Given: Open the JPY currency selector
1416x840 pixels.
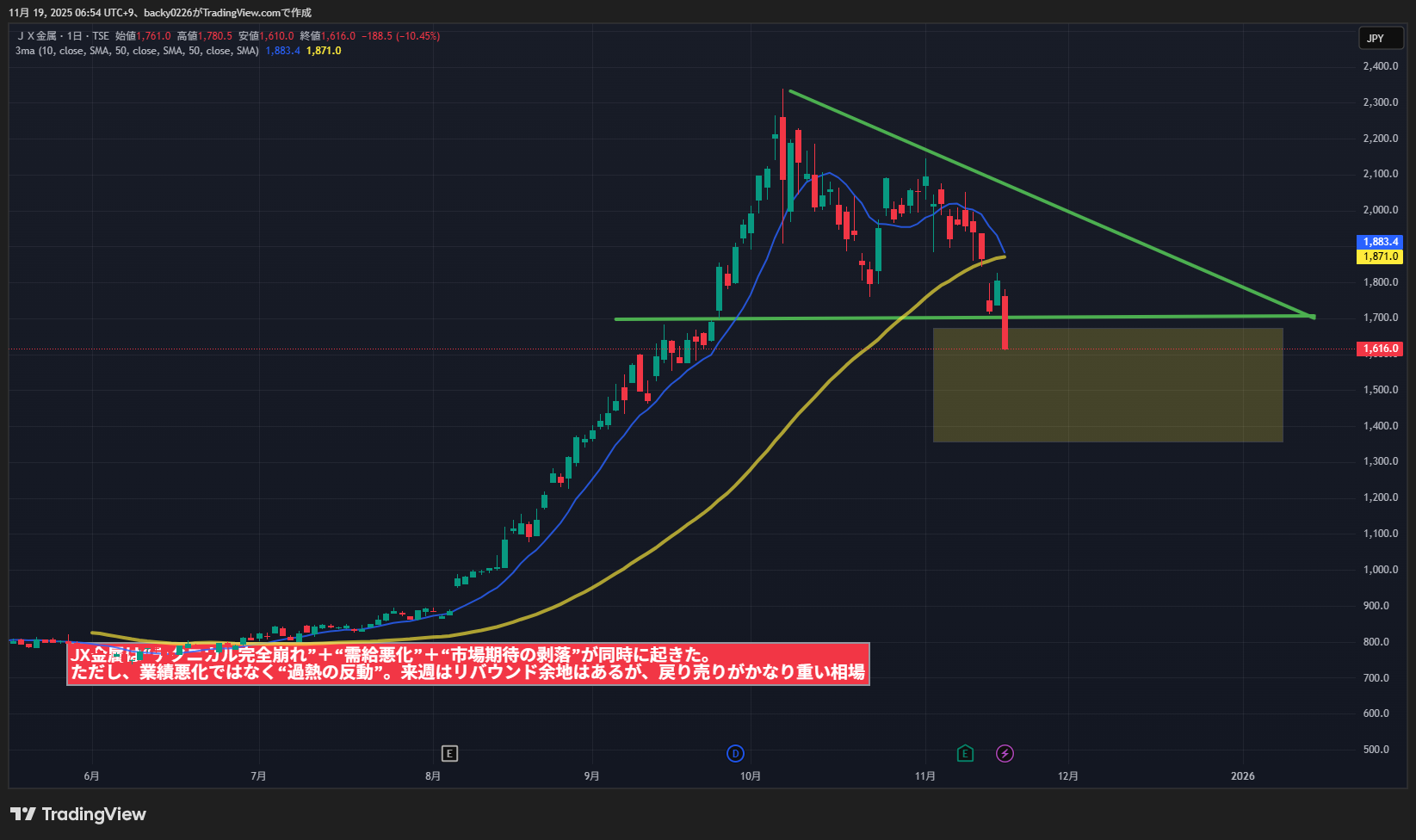Looking at the screenshot, I should 1380,38.
